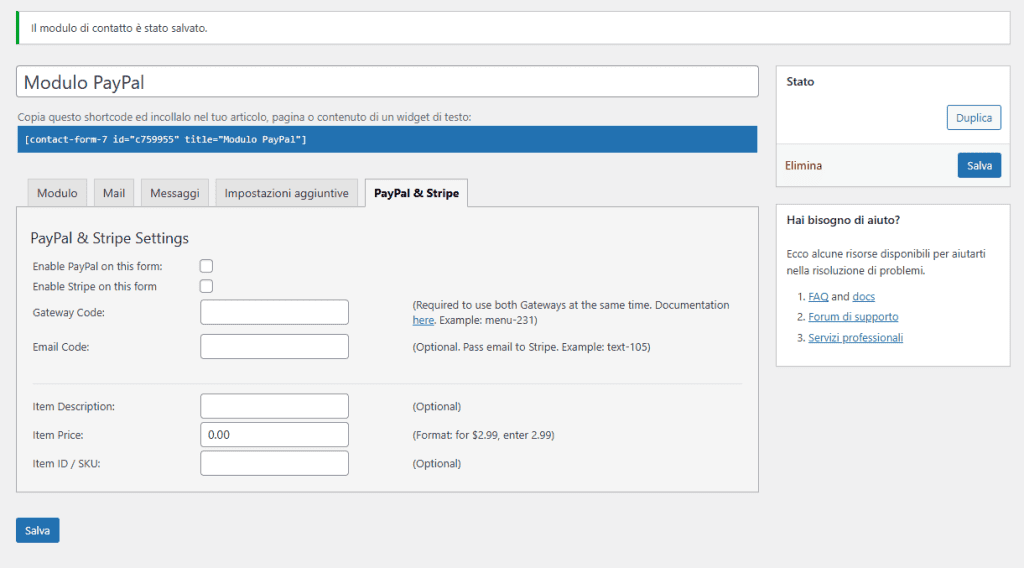Click the 'Gateway Code:' label

69,313
